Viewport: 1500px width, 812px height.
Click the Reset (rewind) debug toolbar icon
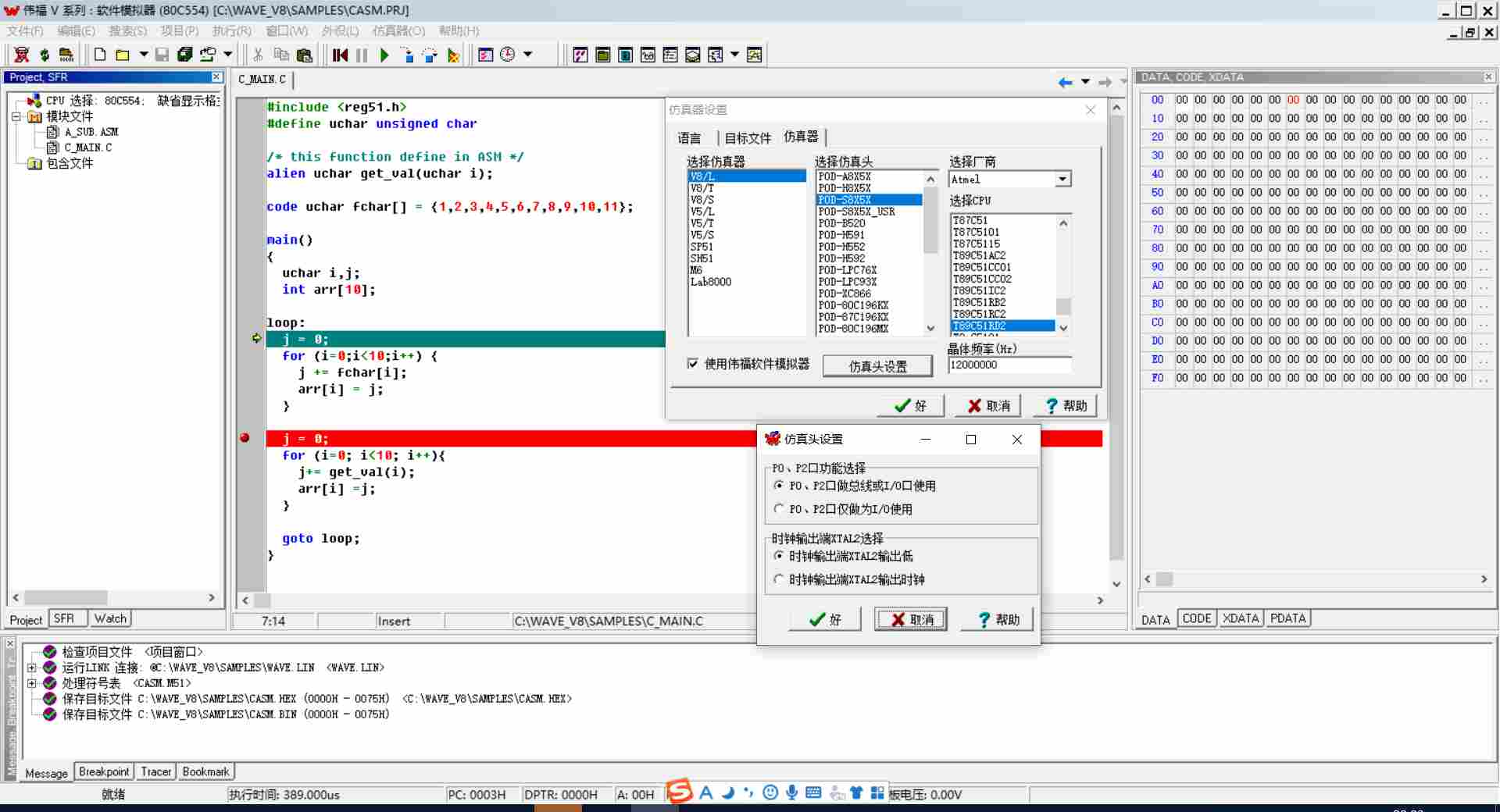(x=340, y=55)
